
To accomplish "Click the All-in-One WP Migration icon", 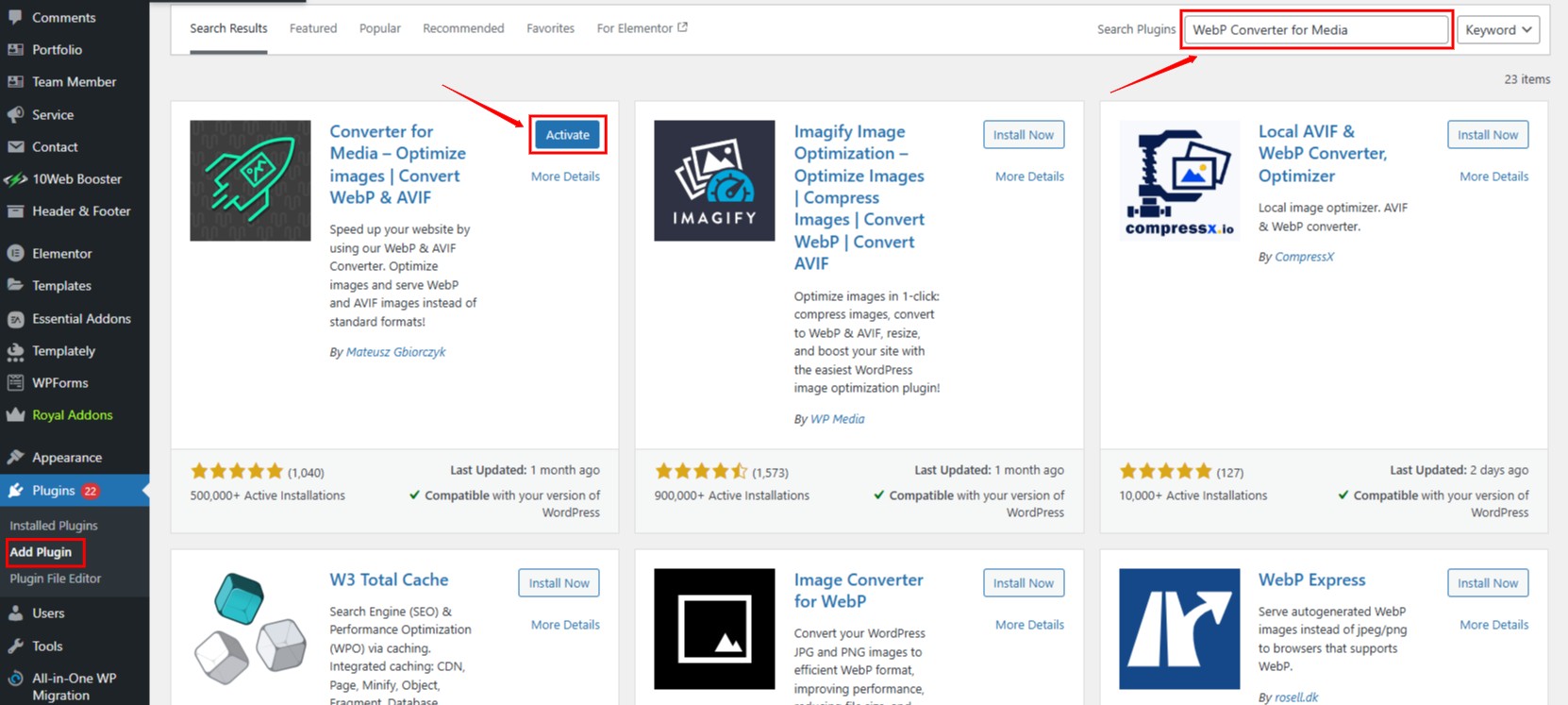I will click(15, 679).
